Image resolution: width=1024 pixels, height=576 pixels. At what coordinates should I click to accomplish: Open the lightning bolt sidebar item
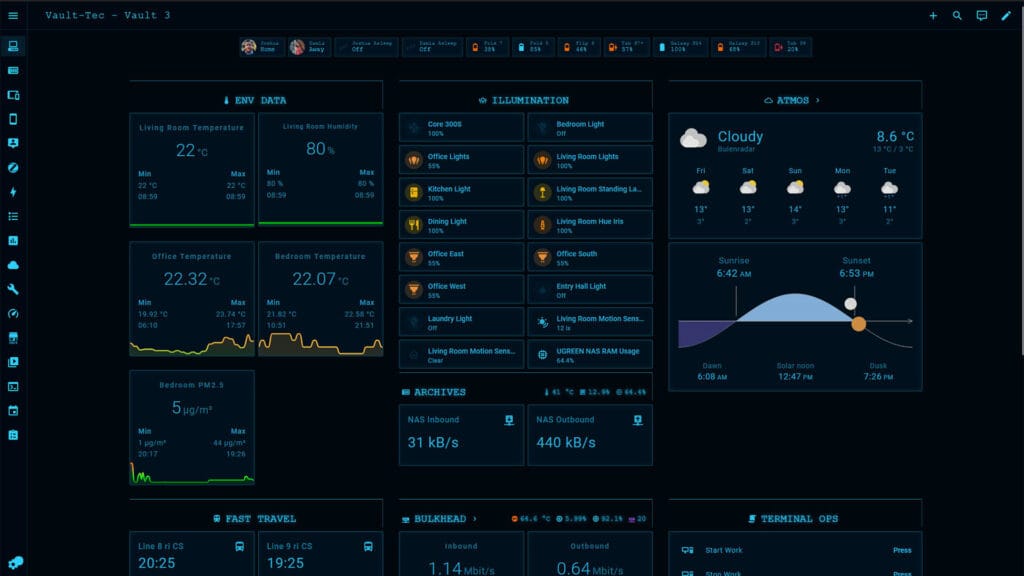[13, 192]
